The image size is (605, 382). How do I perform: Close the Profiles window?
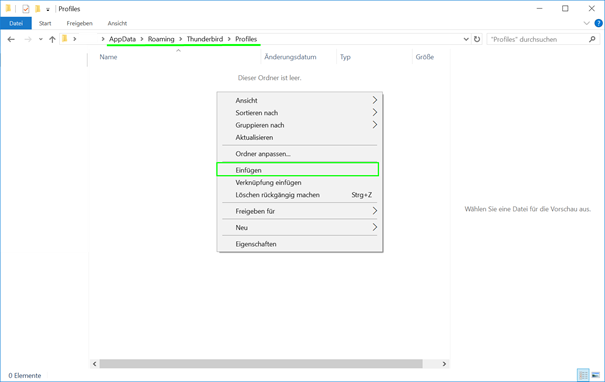(591, 8)
